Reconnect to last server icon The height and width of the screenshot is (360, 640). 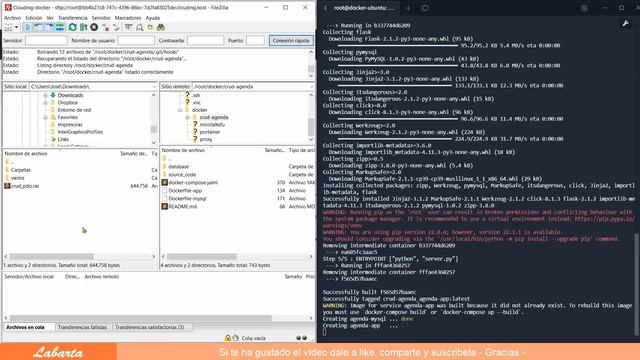(116, 27)
